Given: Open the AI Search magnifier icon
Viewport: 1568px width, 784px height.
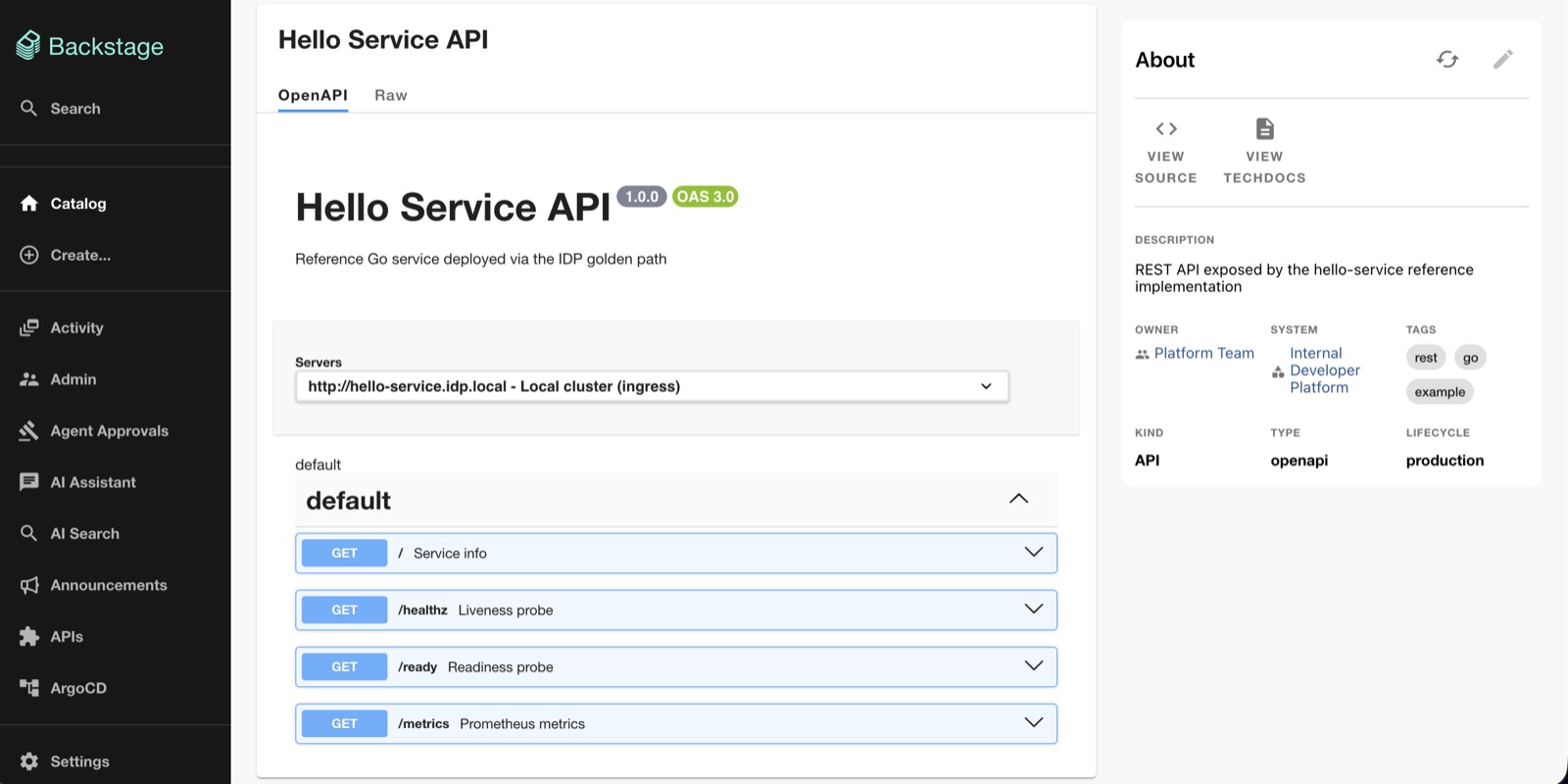Looking at the screenshot, I should pyautogui.click(x=29, y=534).
